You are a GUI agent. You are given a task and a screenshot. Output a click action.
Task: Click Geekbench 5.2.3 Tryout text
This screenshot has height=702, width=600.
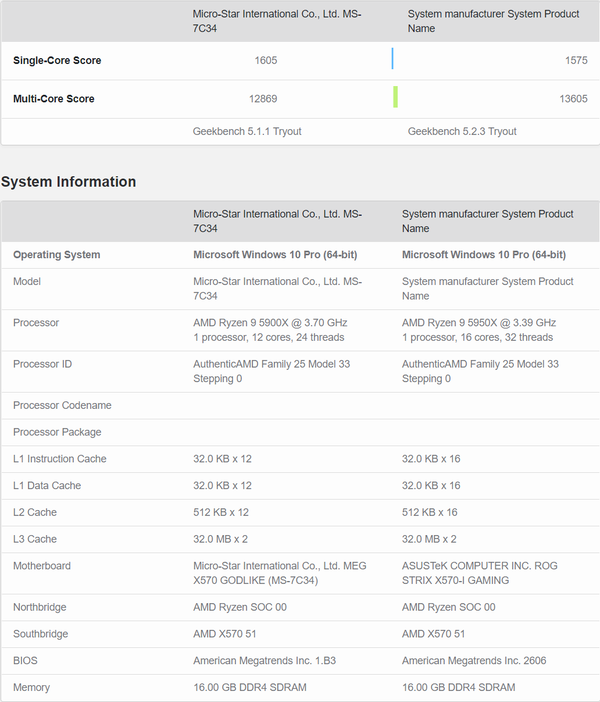(462, 132)
